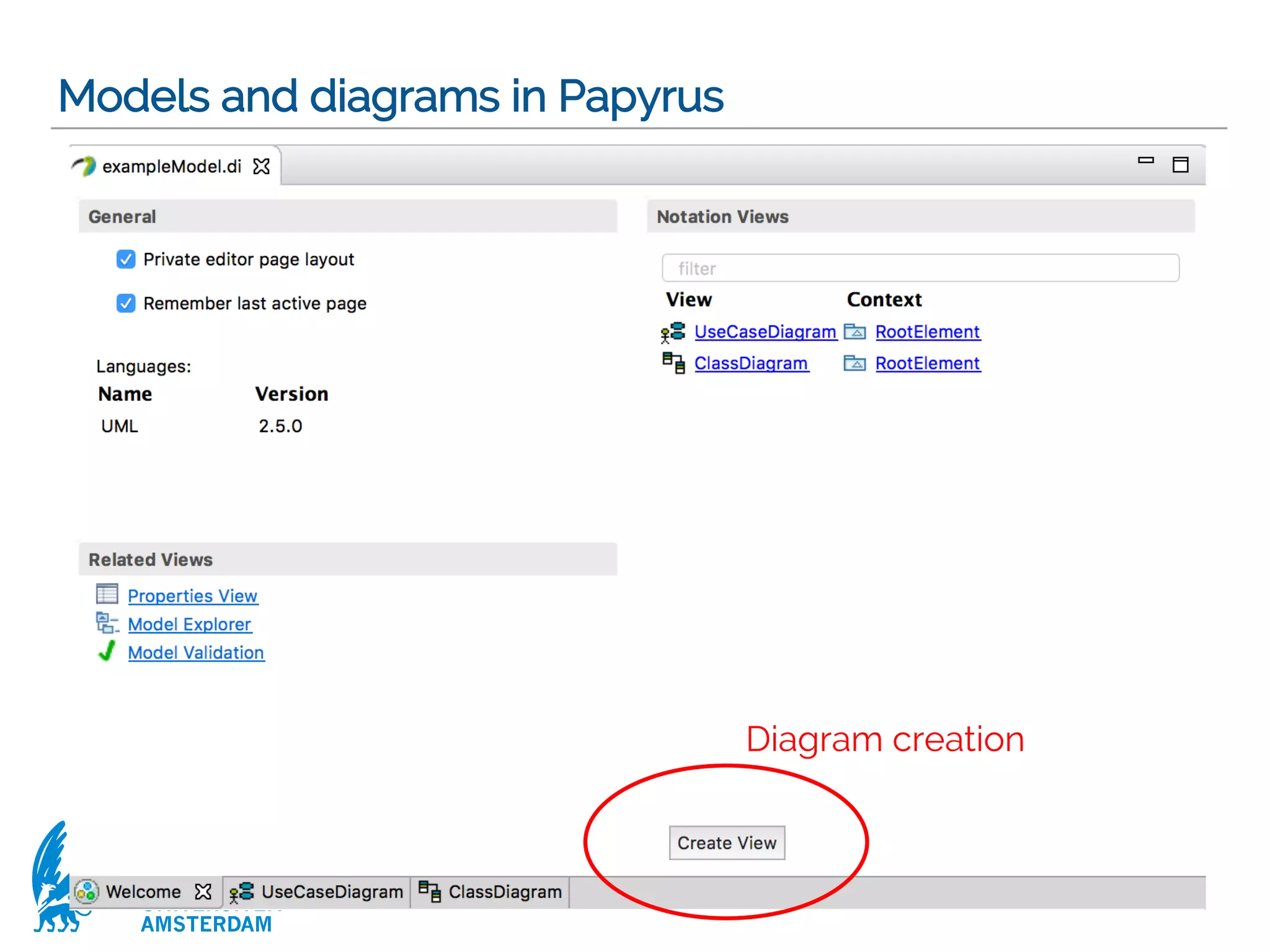This screenshot has height=952, width=1270.
Task: Click the use case diagram icon in Notation Views
Action: [673, 332]
